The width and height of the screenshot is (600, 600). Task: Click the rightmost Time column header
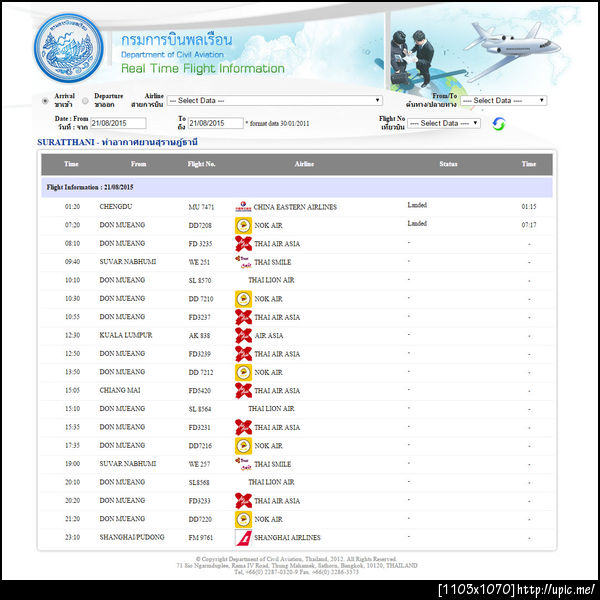pos(529,164)
